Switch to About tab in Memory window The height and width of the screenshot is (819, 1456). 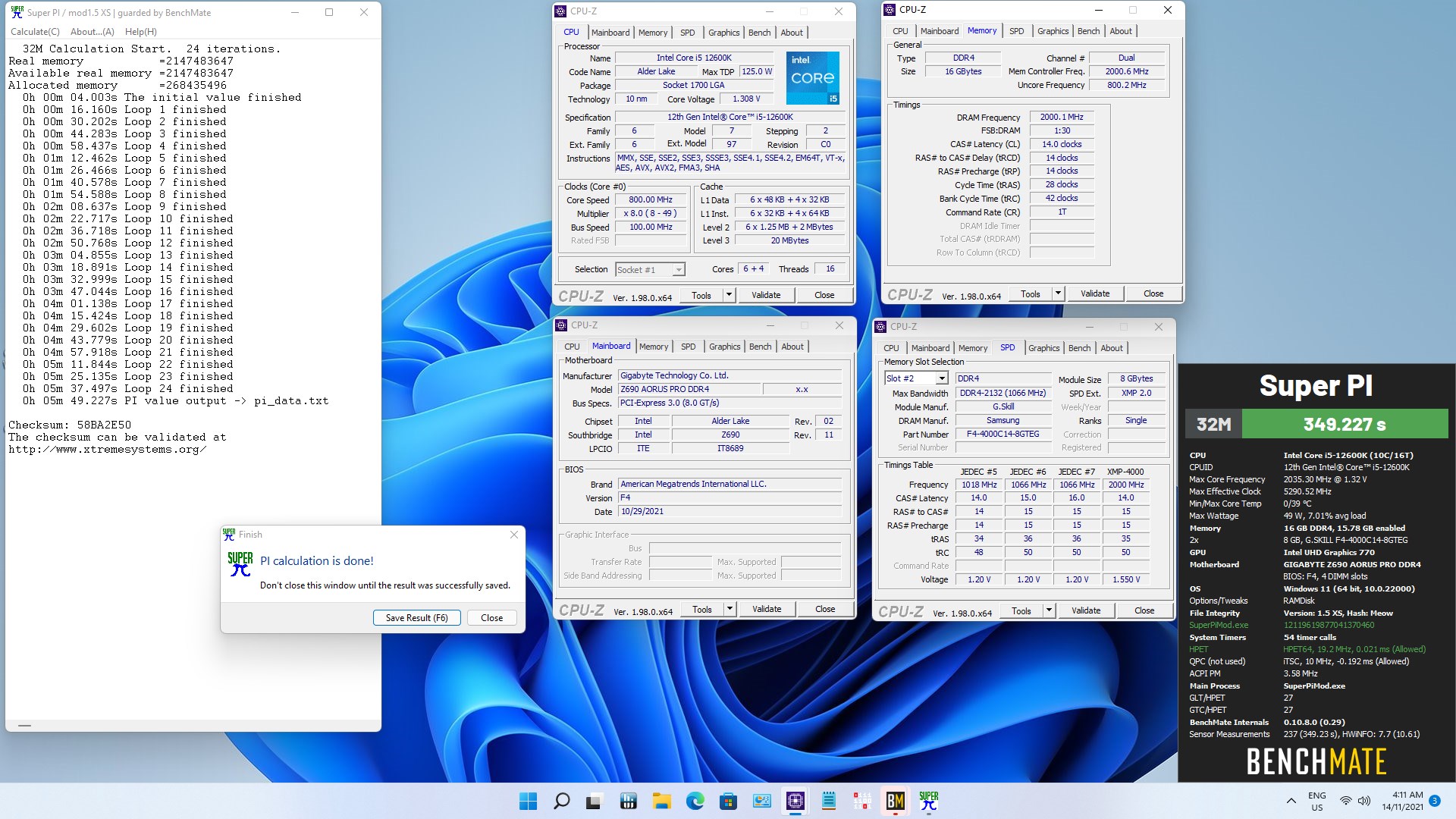tap(1120, 31)
